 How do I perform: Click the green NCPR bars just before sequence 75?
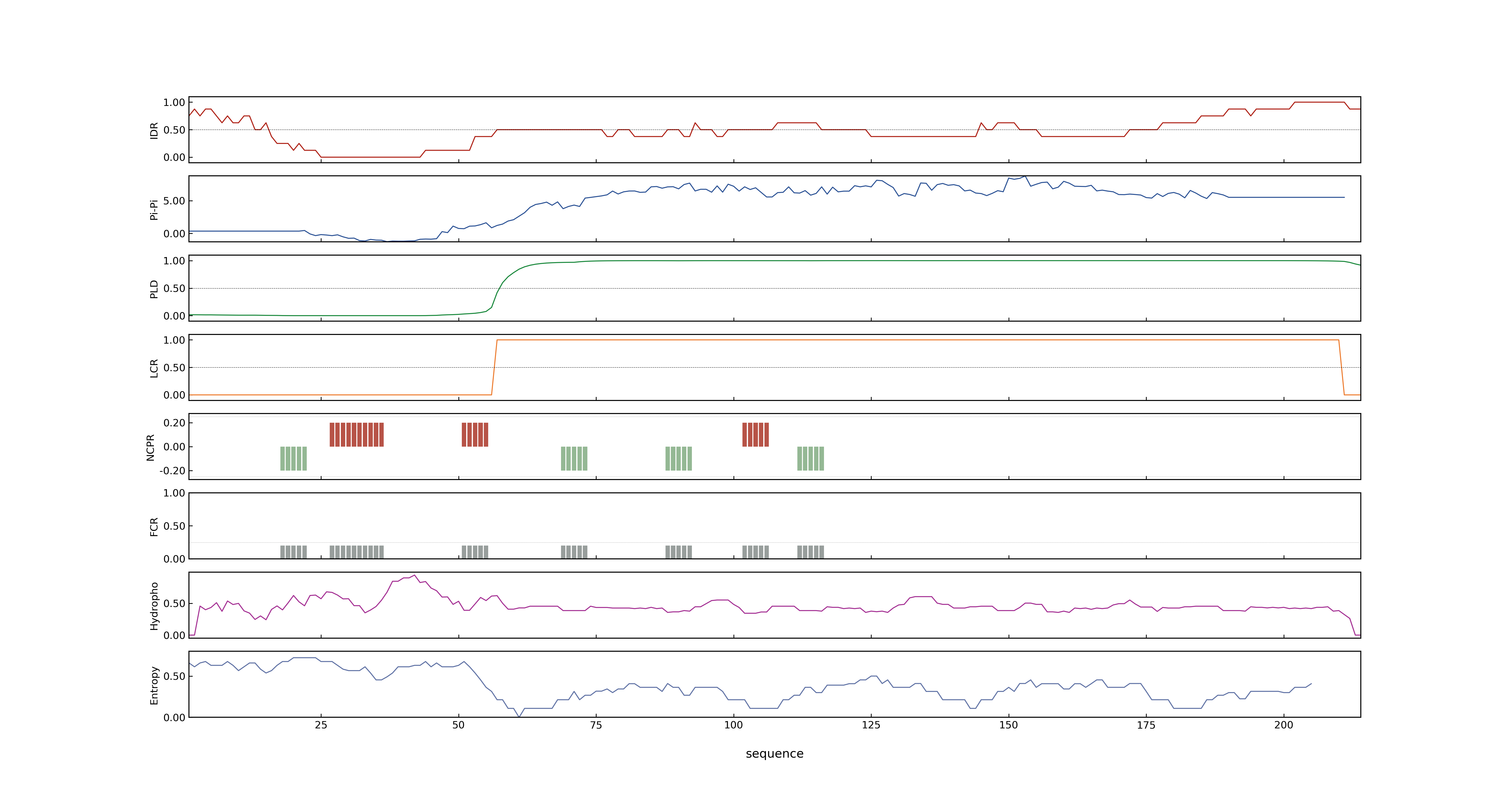click(574, 459)
